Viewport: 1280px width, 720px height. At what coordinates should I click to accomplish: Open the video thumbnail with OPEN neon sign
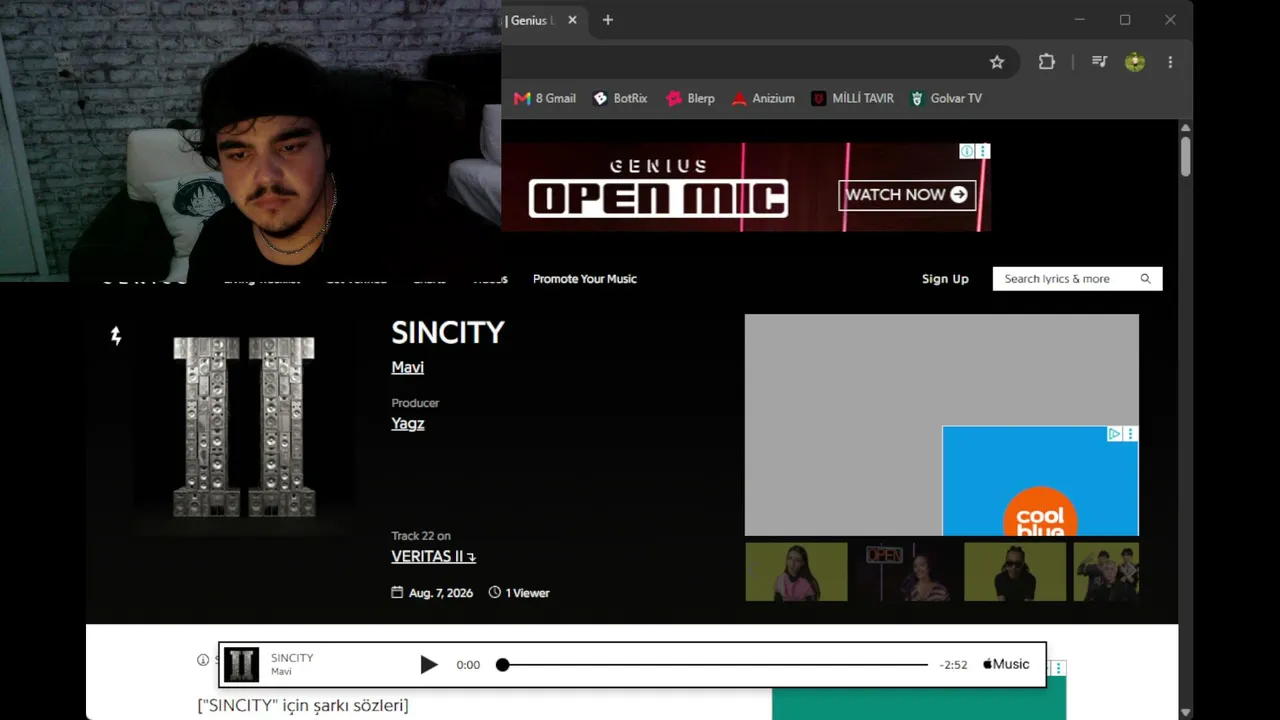coord(905,572)
